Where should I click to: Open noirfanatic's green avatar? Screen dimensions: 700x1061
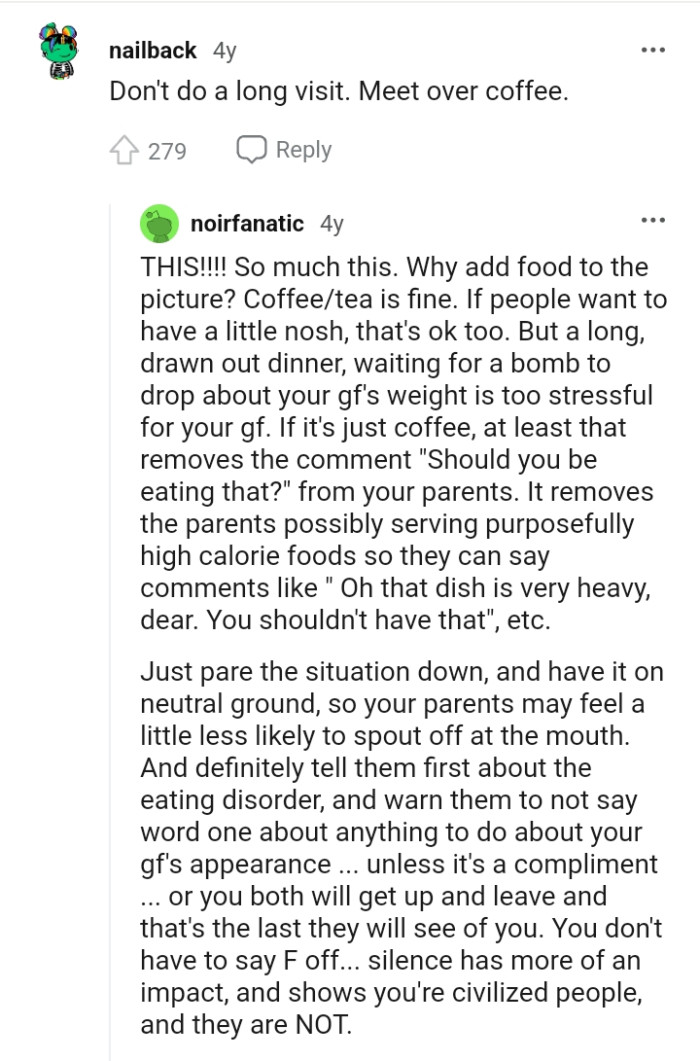[158, 224]
